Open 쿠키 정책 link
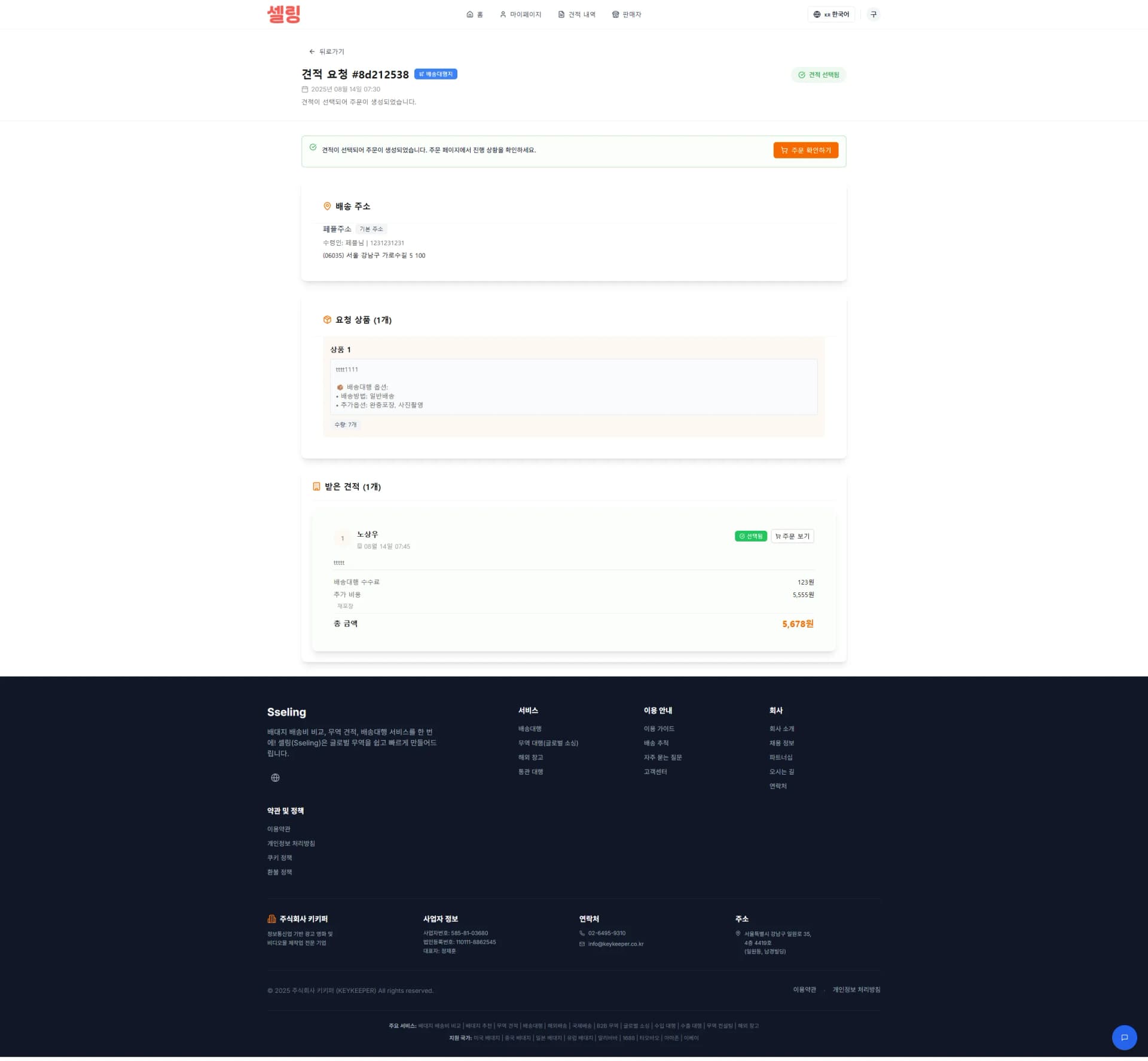The width and height of the screenshot is (1148, 1061). (280, 858)
